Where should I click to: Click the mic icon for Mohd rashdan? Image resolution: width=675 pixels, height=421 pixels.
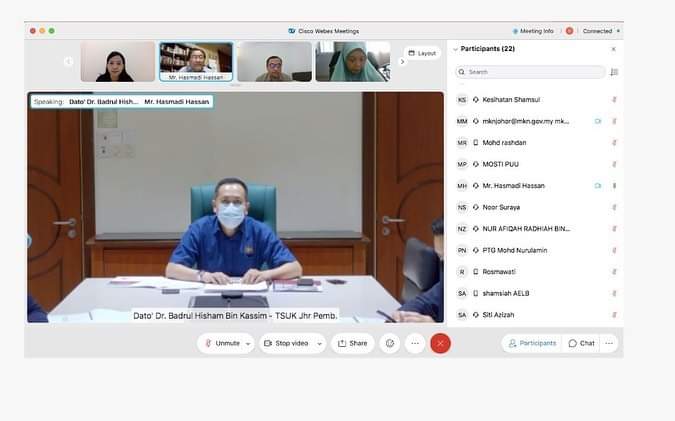pos(614,142)
